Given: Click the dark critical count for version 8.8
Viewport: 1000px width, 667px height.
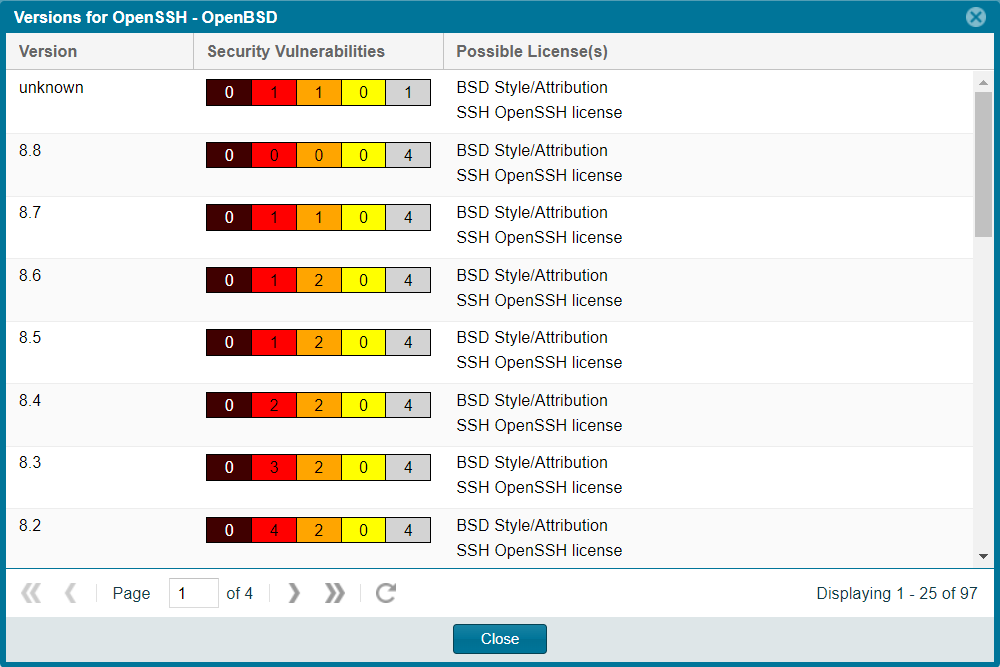Looking at the screenshot, I should click(229, 155).
